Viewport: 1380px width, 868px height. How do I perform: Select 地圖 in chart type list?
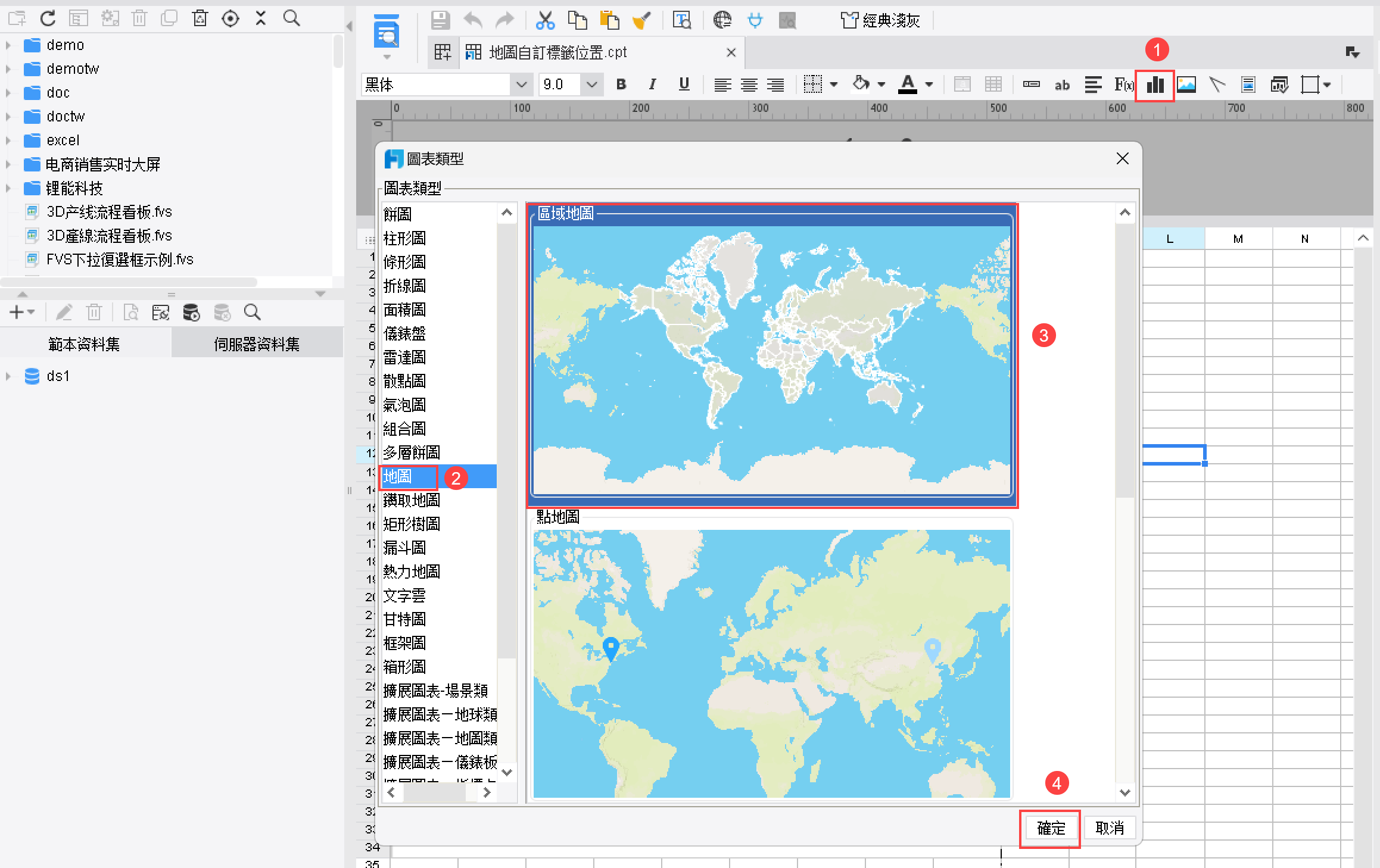pos(440,476)
